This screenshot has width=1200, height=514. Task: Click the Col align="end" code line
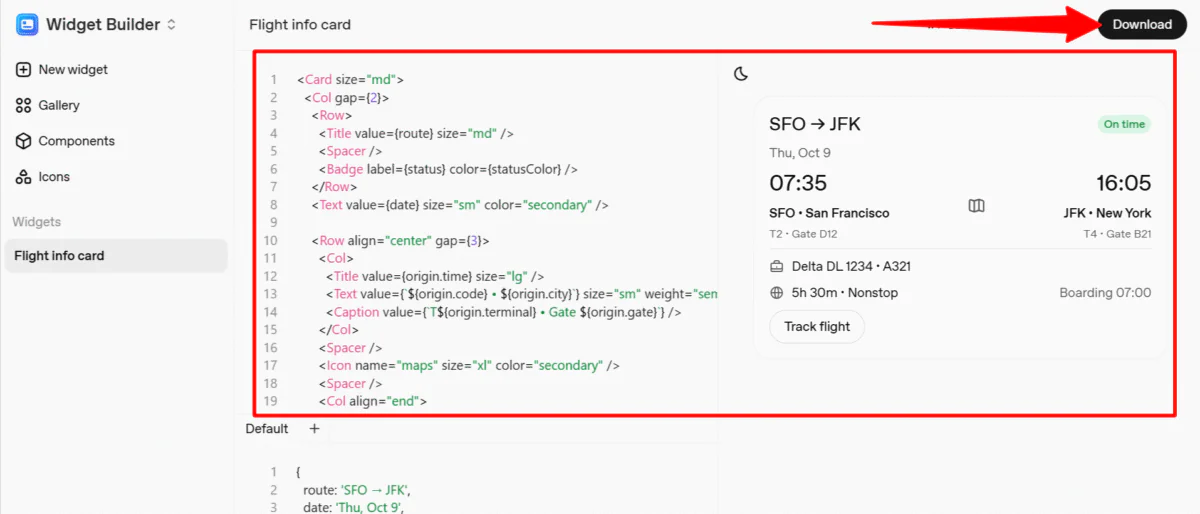click(373, 402)
